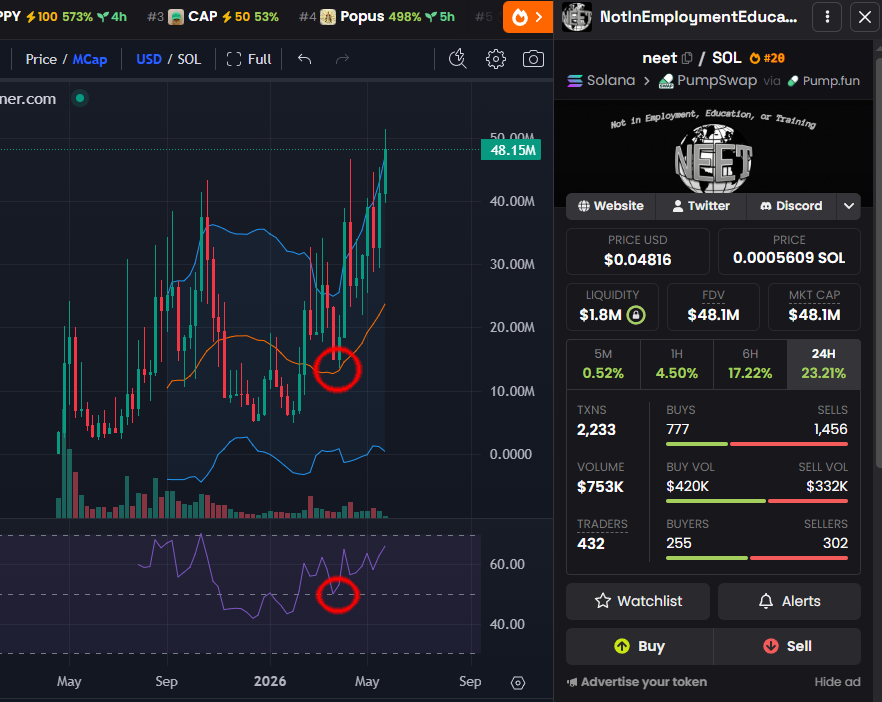Image resolution: width=882 pixels, height=702 pixels.
Task: Click the TXNS 2,233 value
Action: tap(596, 430)
